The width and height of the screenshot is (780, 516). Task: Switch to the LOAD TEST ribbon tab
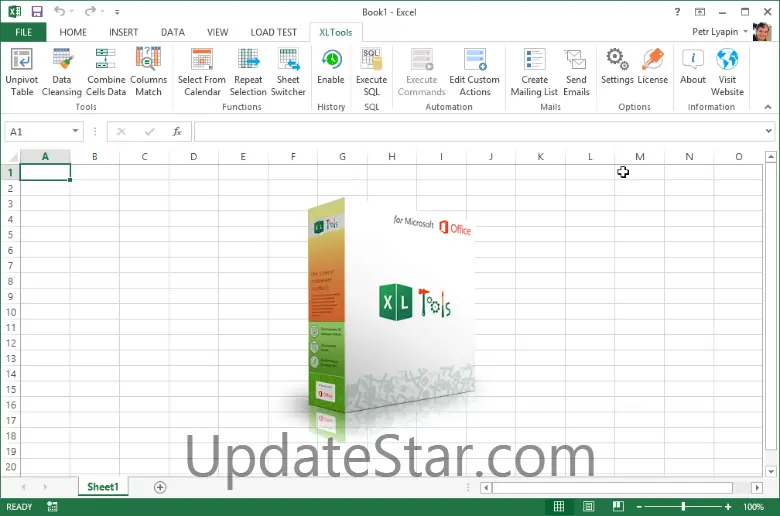tap(274, 32)
